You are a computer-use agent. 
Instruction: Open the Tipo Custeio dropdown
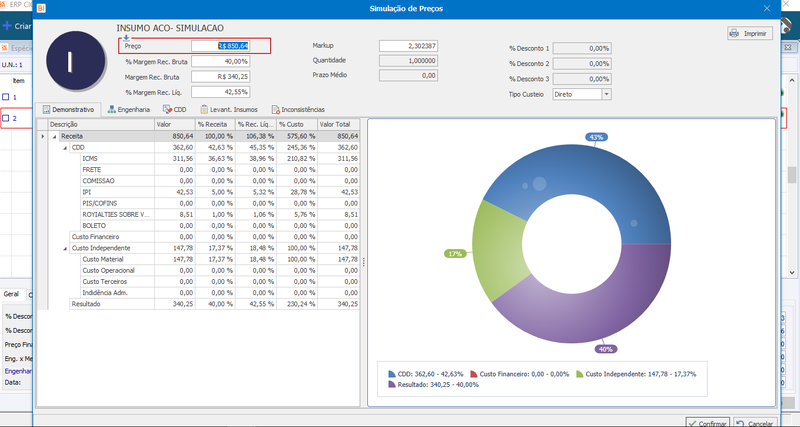606,94
